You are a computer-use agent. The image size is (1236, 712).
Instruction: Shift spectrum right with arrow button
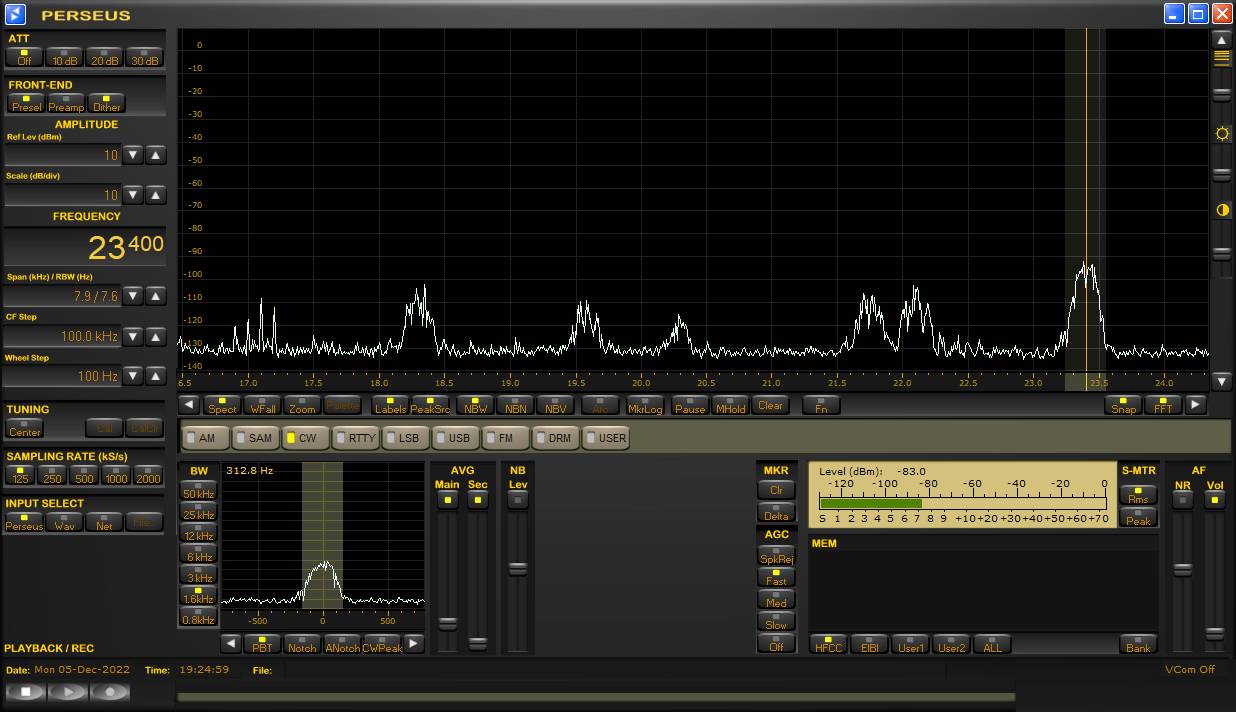pos(1196,405)
